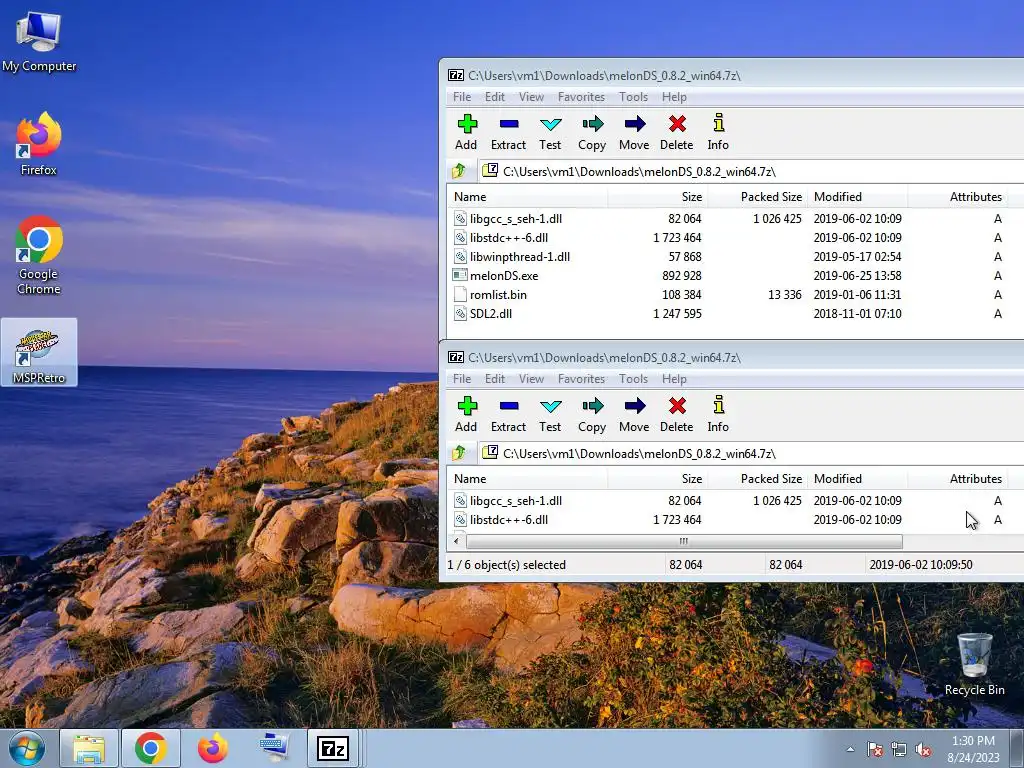Viewport: 1024px width, 768px height.
Task: Click left scroll arrow in lower window
Action: 456,541
